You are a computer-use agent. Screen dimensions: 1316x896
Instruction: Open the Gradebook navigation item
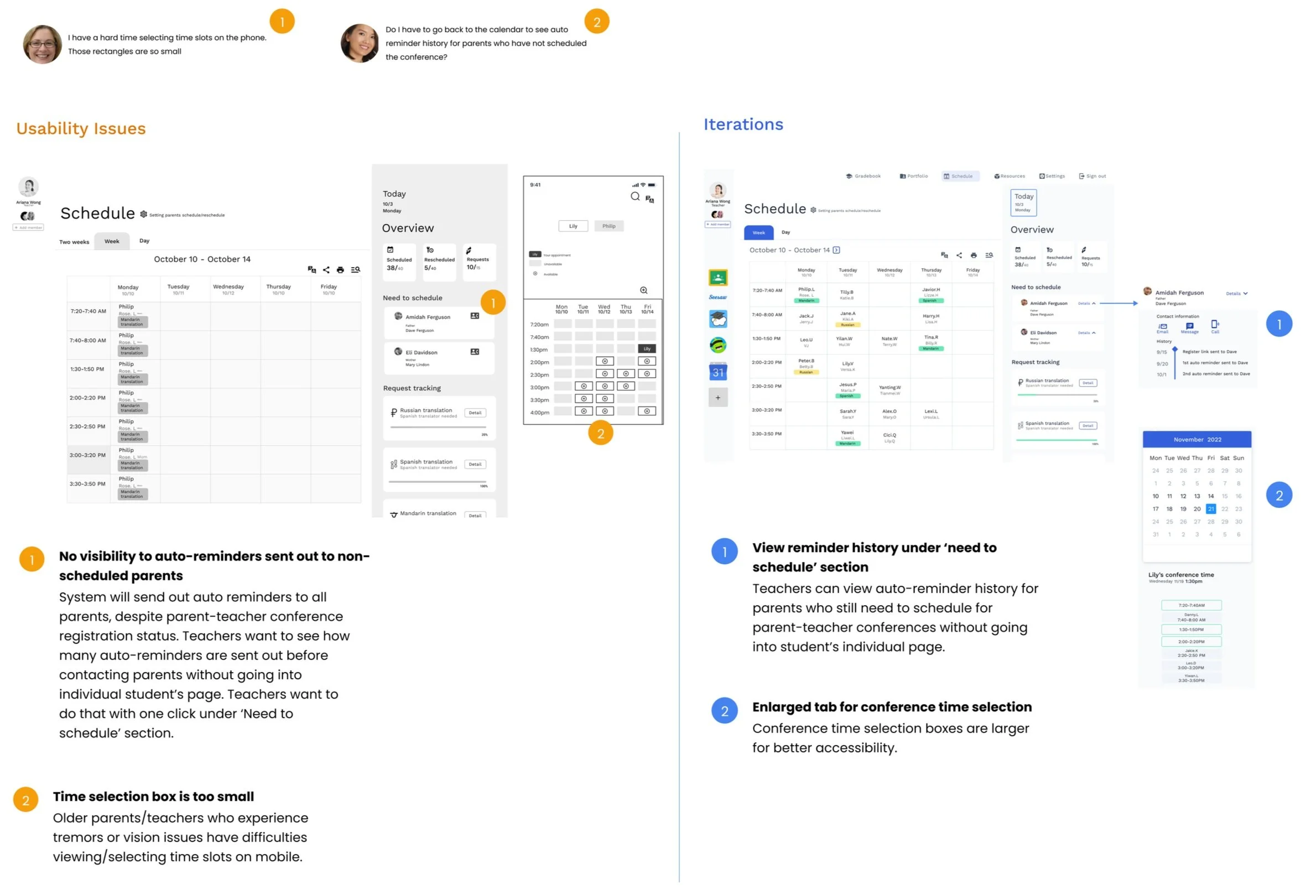[863, 176]
